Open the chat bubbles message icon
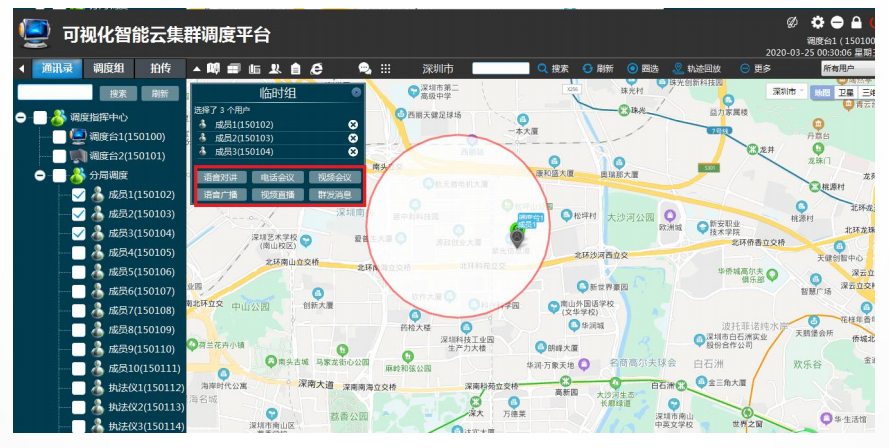 [365, 69]
